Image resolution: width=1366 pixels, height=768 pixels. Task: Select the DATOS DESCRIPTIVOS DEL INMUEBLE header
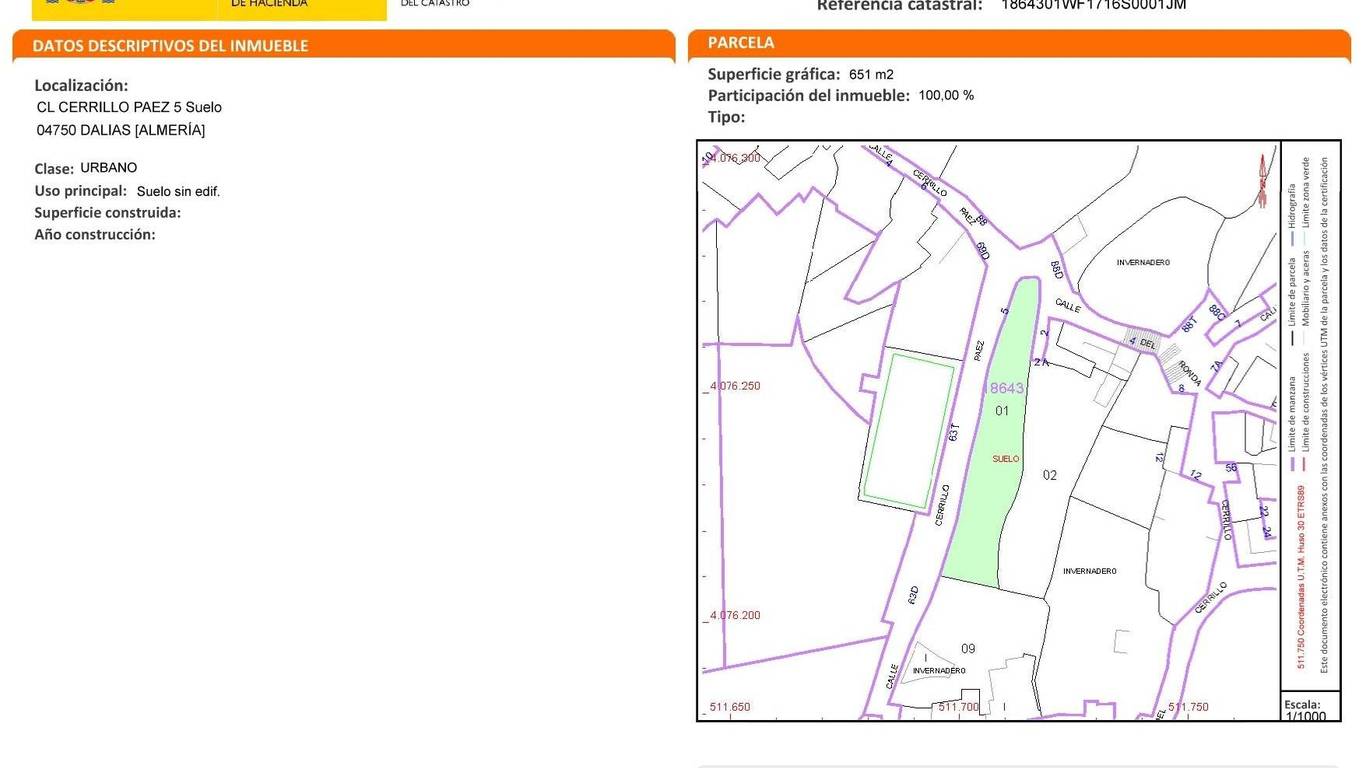pyautogui.click(x=170, y=46)
